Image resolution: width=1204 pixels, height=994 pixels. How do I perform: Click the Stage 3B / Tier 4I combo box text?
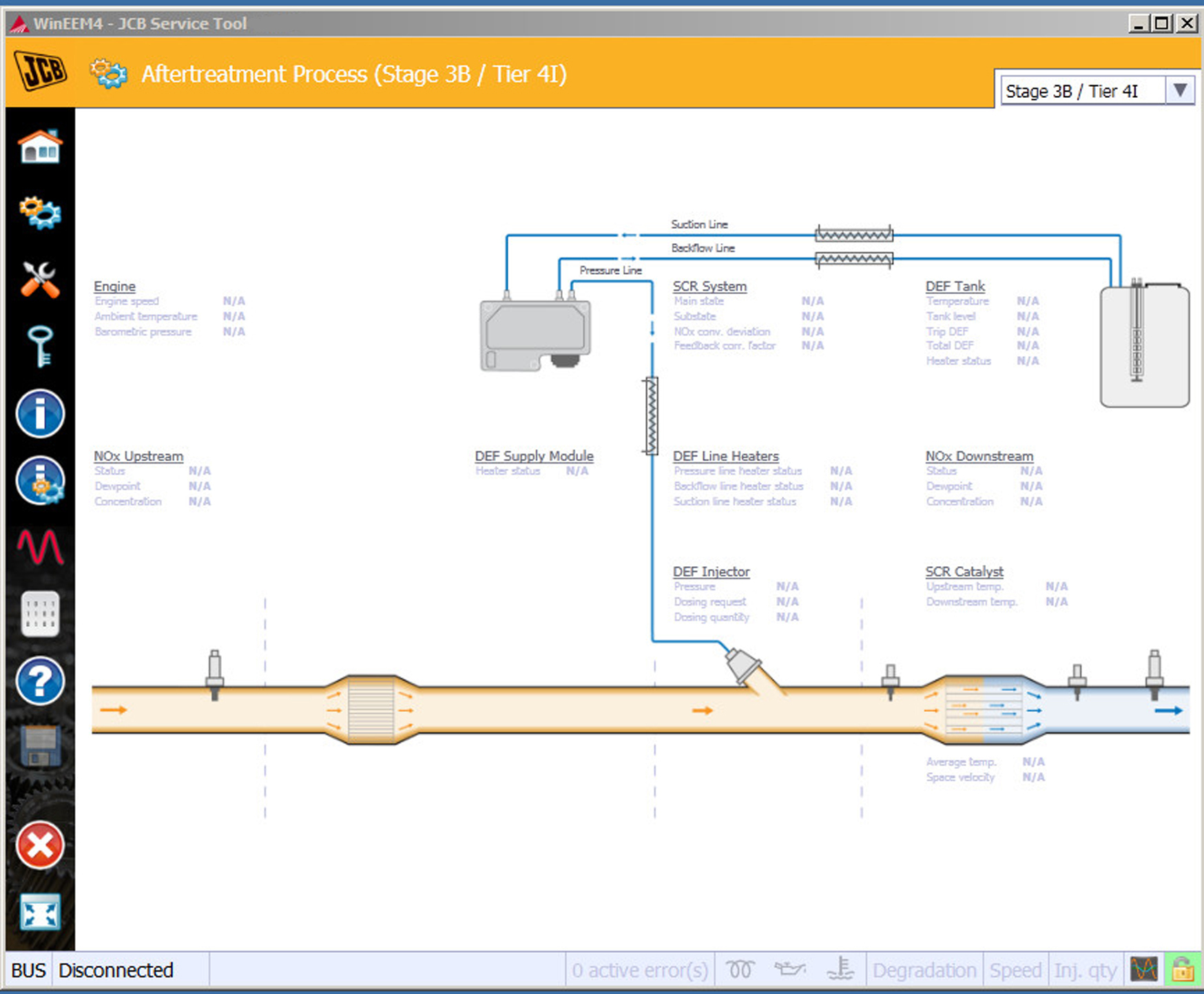(1081, 91)
